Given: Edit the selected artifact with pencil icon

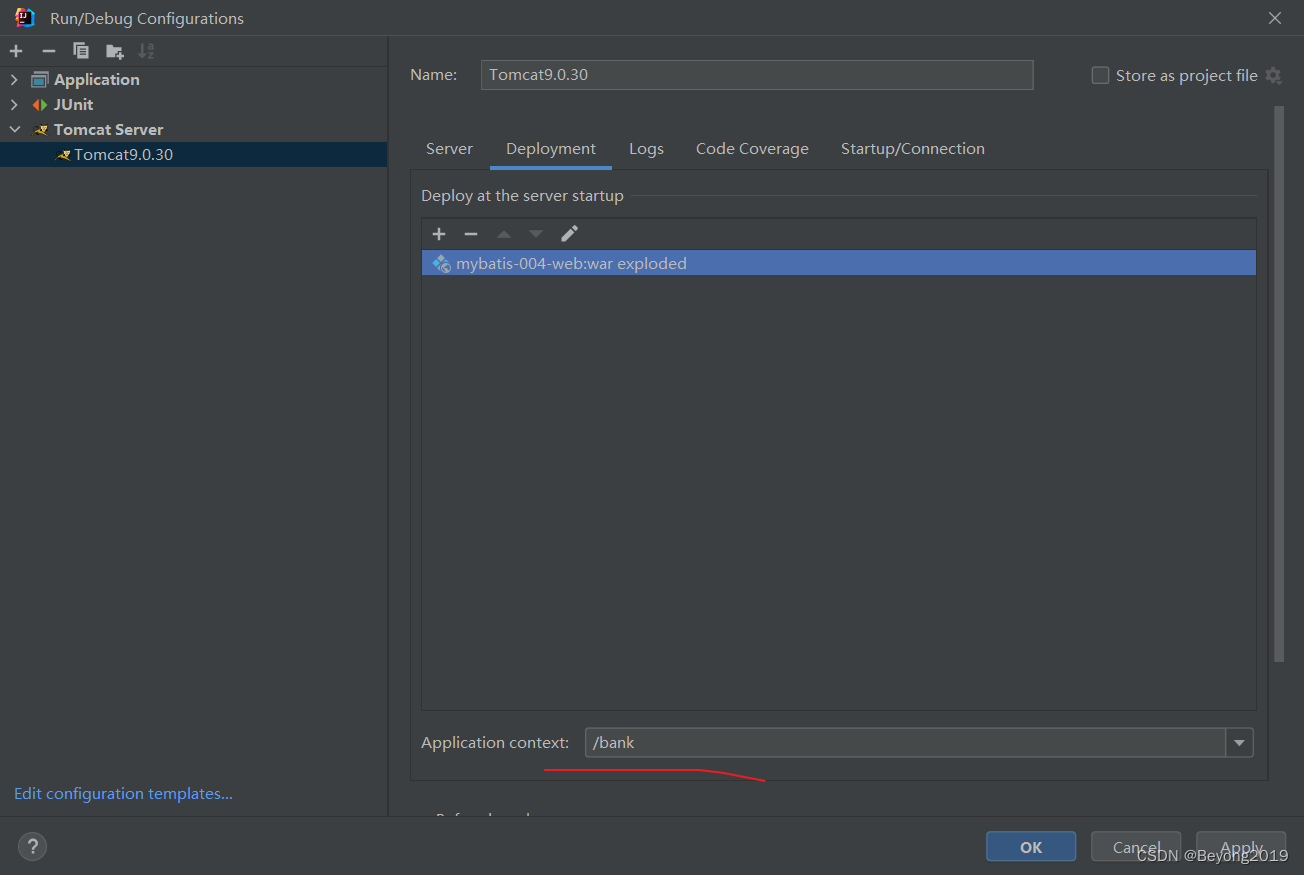Looking at the screenshot, I should point(569,234).
